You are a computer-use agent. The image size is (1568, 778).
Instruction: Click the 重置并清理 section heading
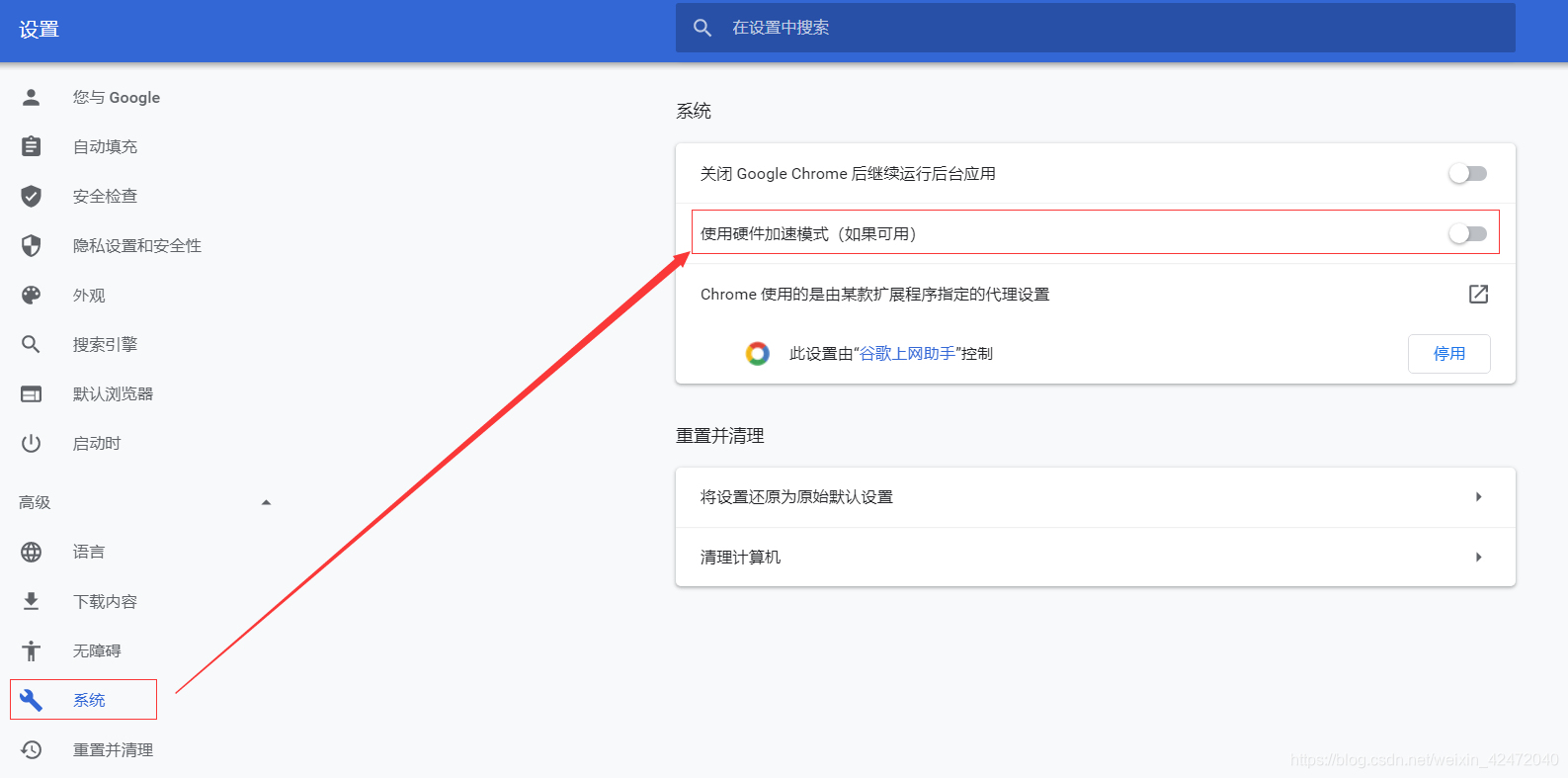pos(720,435)
